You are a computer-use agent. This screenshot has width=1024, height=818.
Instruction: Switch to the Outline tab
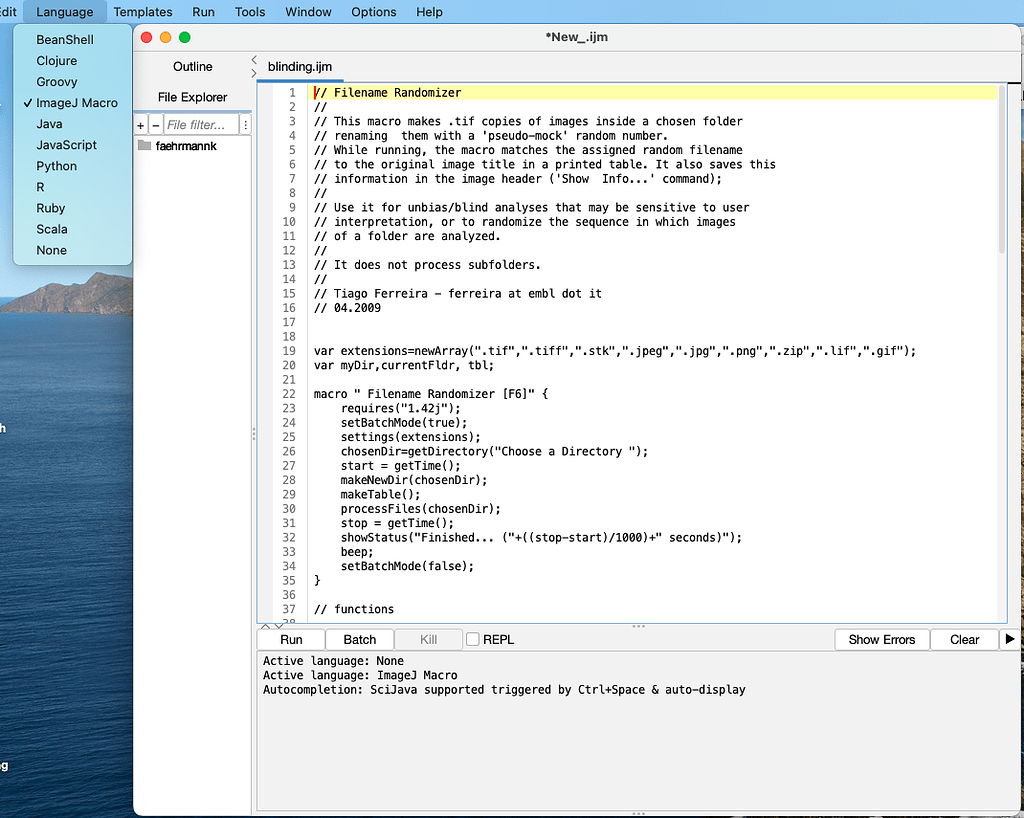tap(193, 65)
